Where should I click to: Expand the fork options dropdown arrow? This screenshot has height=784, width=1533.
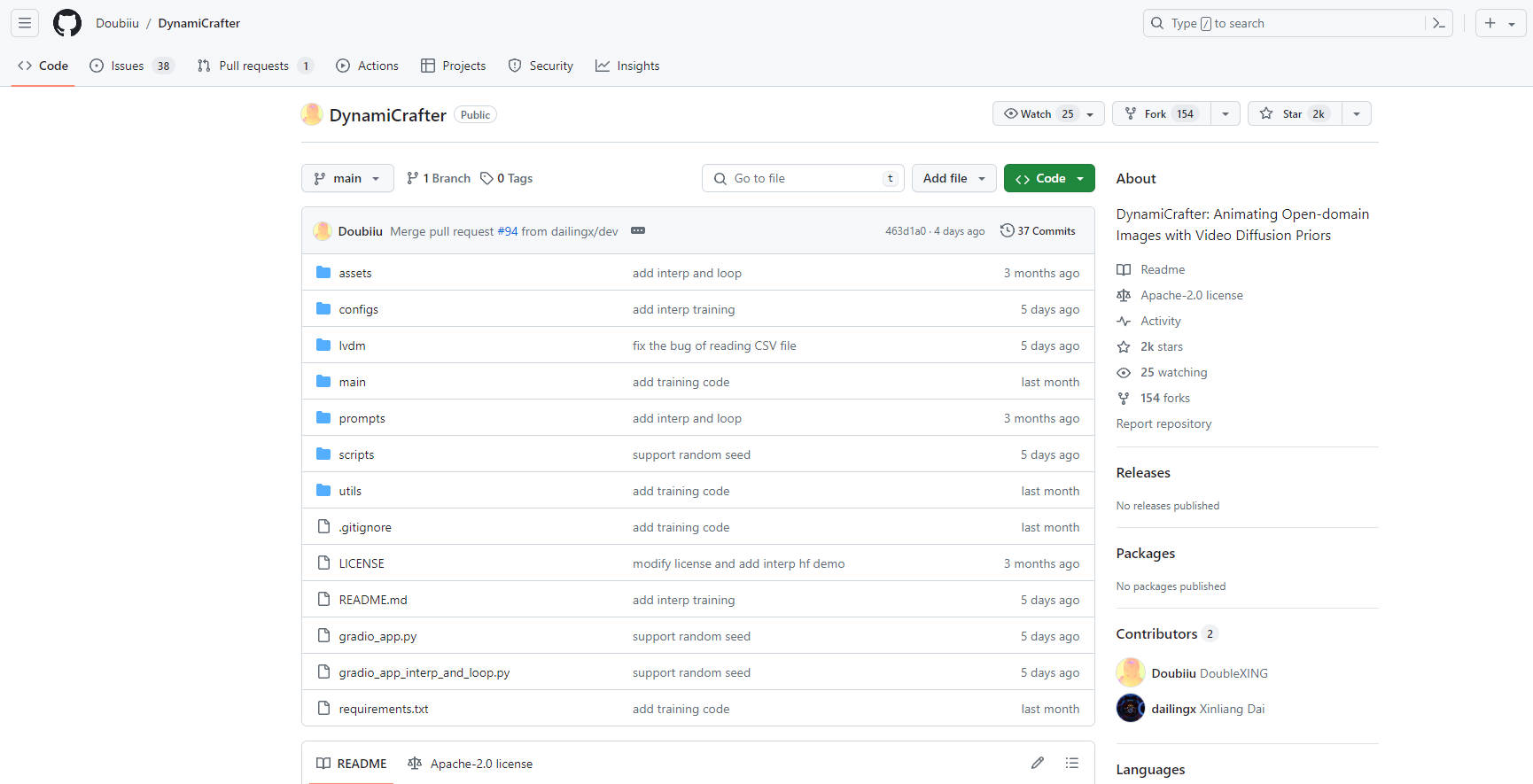point(1226,113)
